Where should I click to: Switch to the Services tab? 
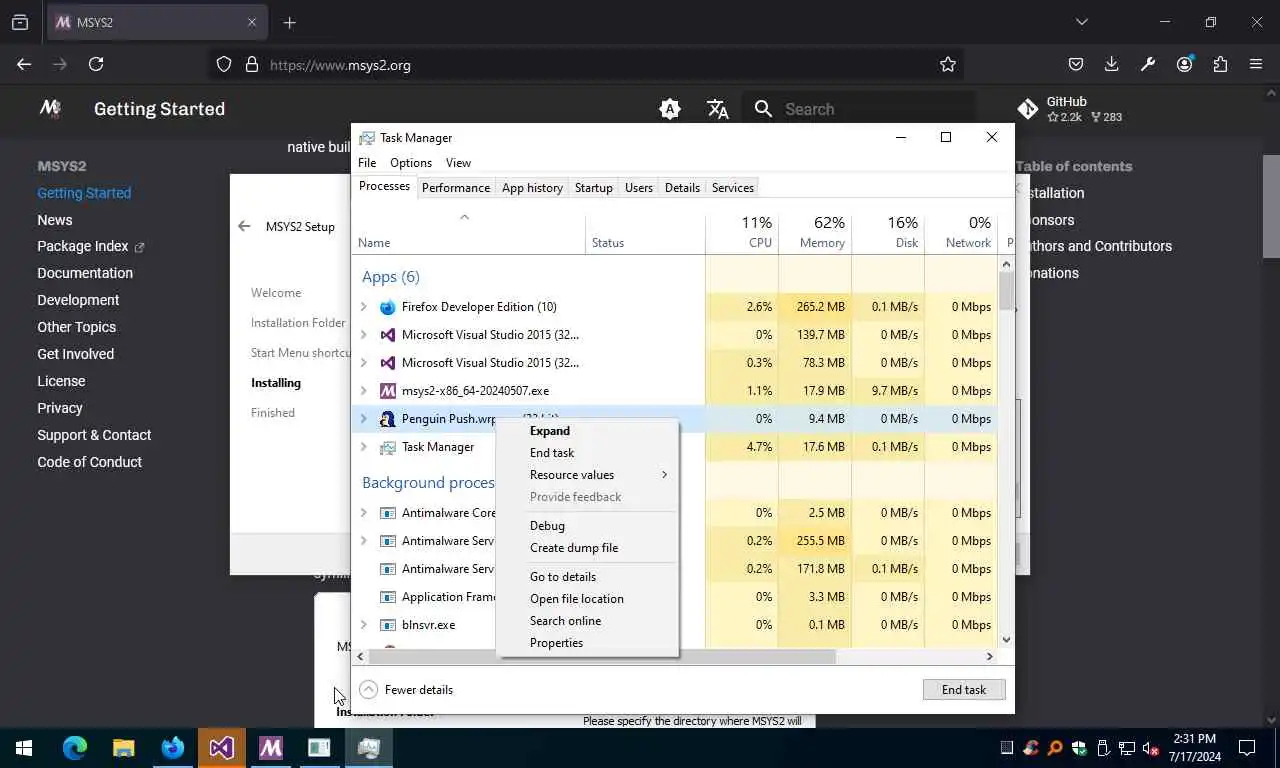[733, 188]
